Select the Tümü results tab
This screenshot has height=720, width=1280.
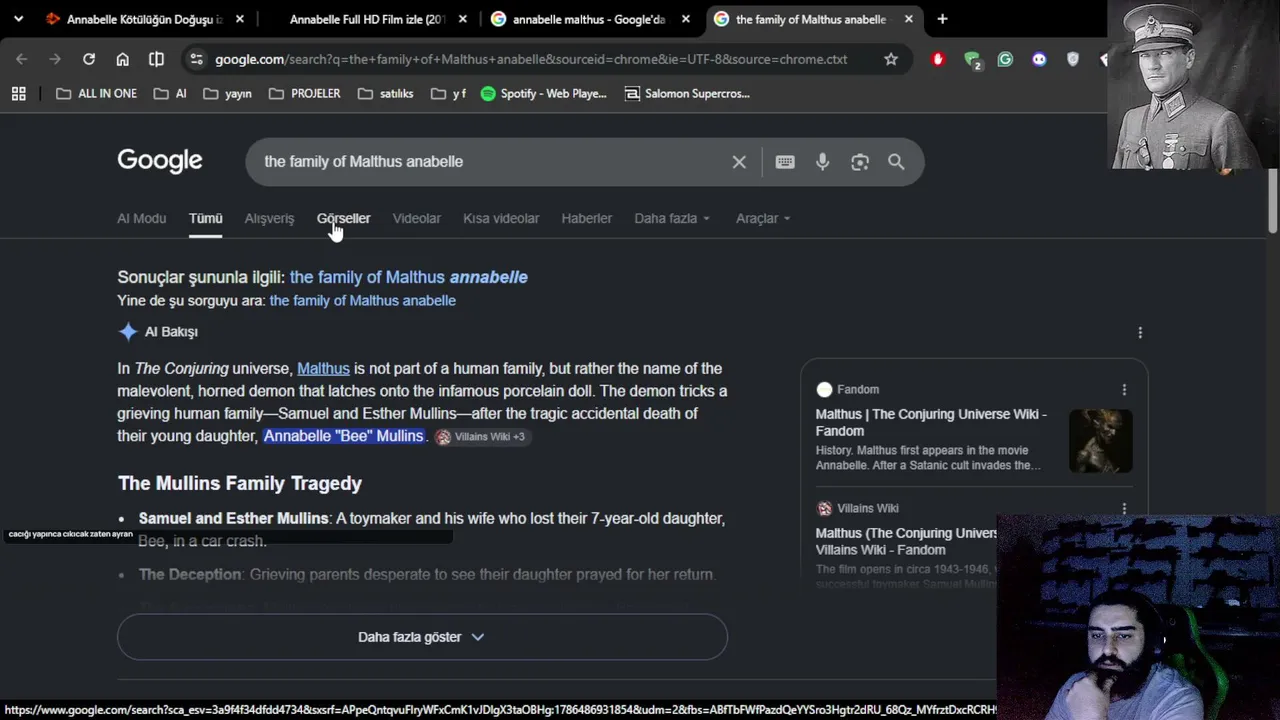(206, 218)
